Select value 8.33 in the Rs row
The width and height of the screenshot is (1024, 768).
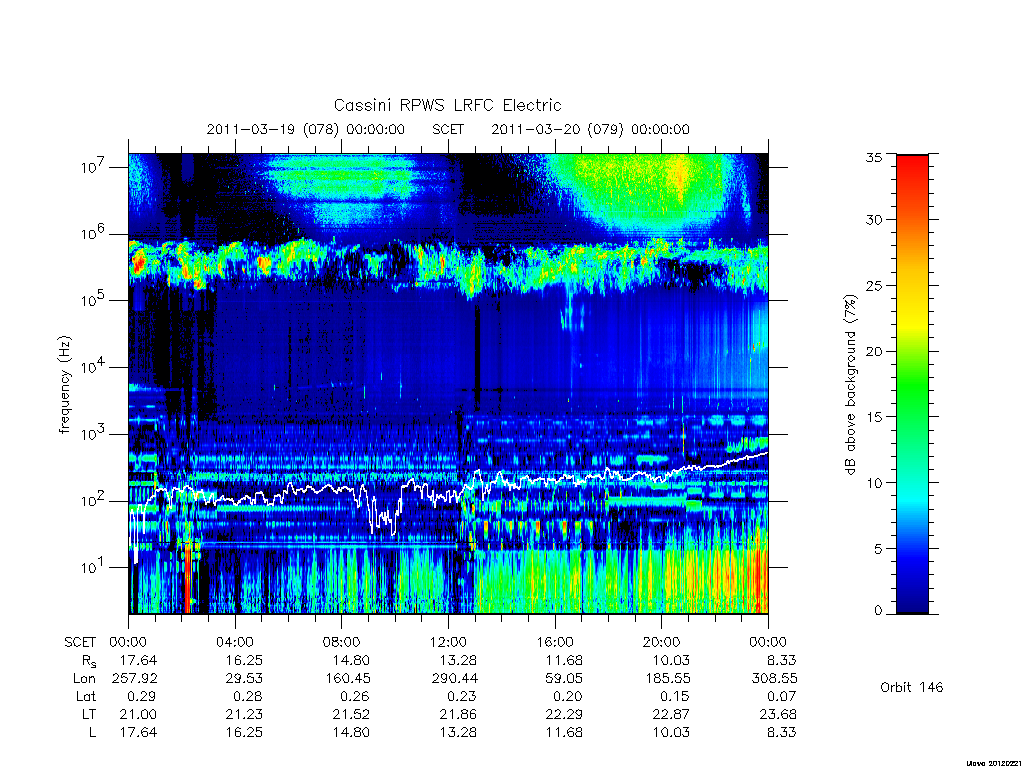782,660
